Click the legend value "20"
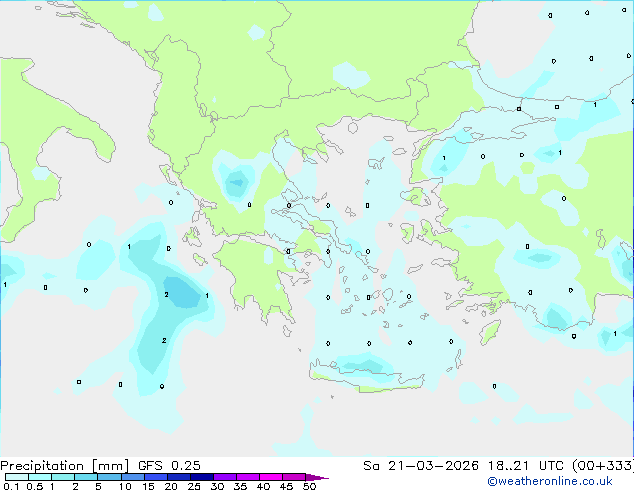Image resolution: width=634 pixels, height=490 pixels. click(x=171, y=486)
